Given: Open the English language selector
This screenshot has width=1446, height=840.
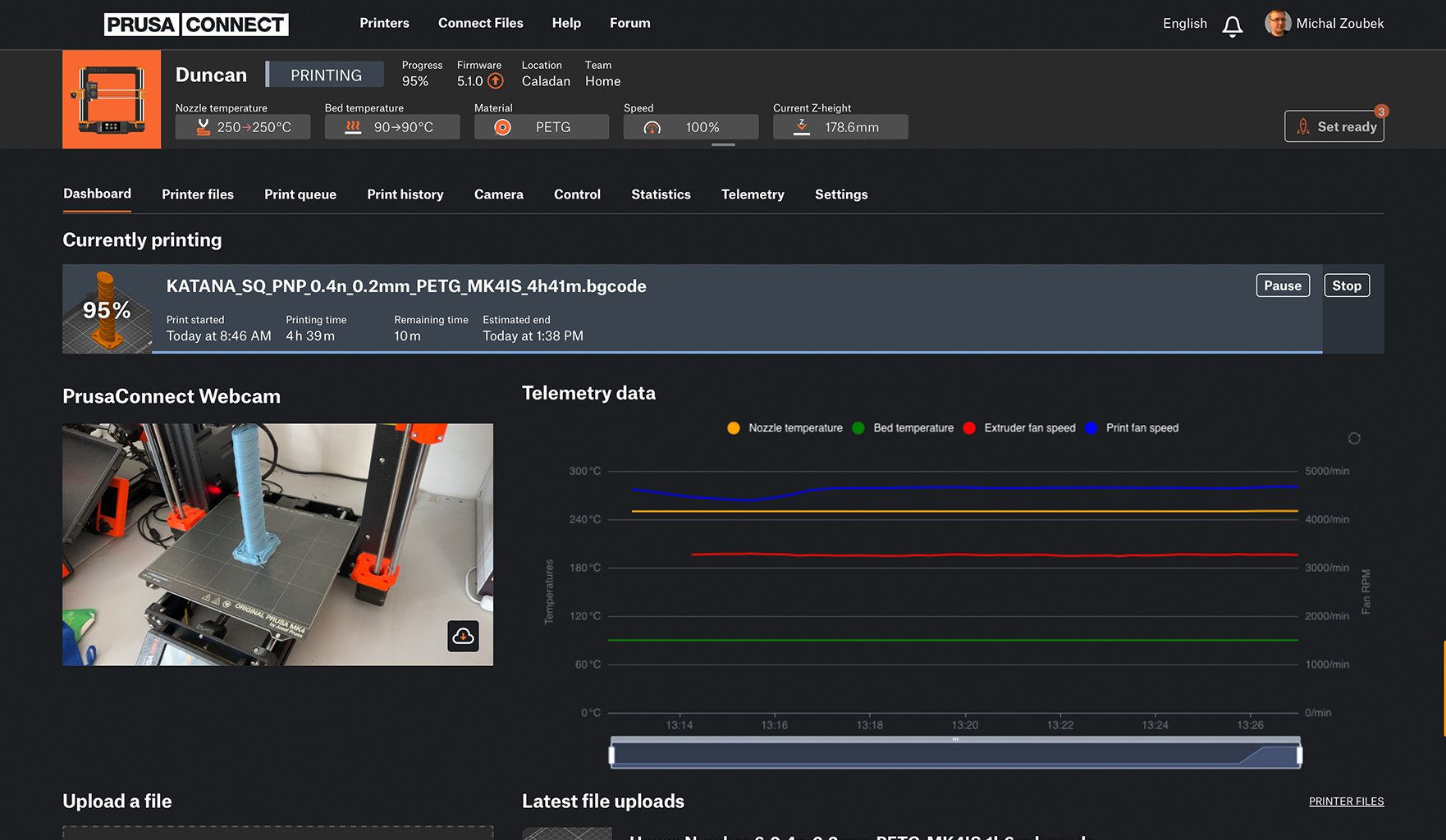Looking at the screenshot, I should (x=1184, y=24).
